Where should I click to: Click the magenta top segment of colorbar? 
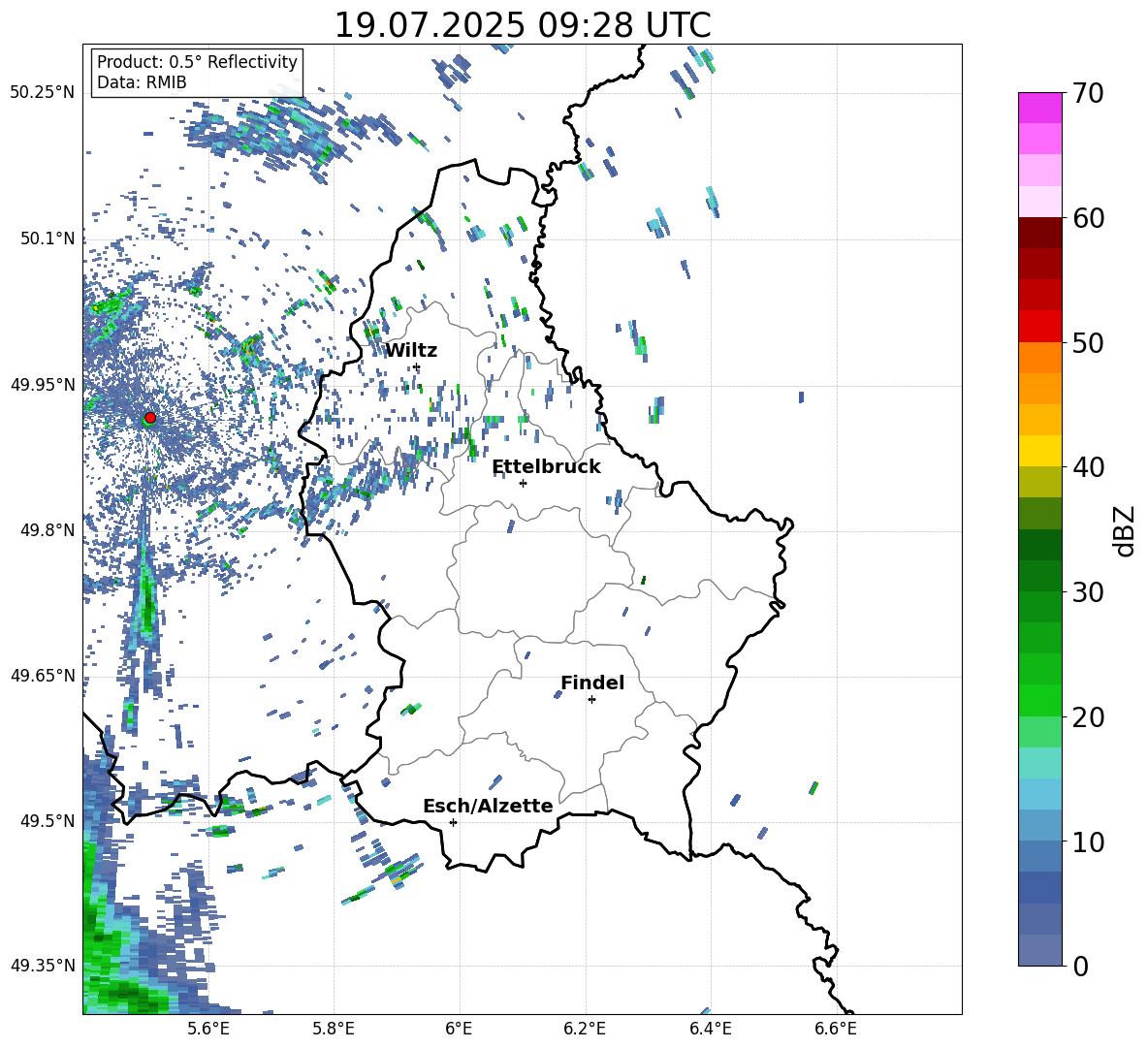point(1040,108)
